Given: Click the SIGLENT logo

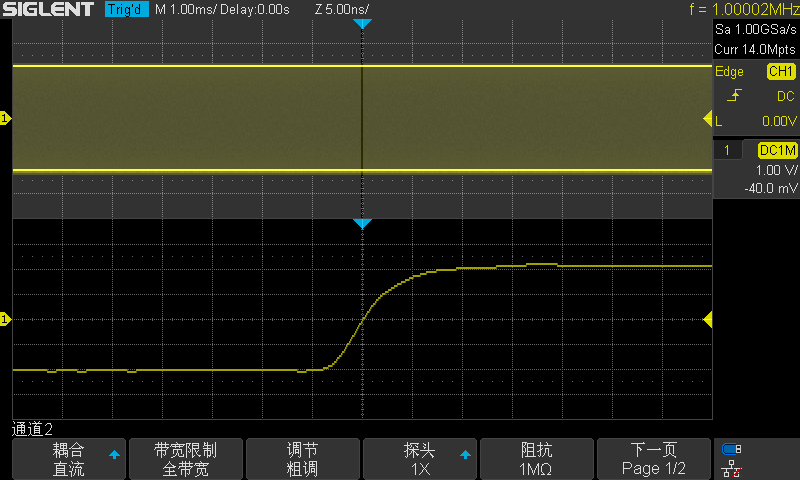Looking at the screenshot, I should tap(50, 9).
